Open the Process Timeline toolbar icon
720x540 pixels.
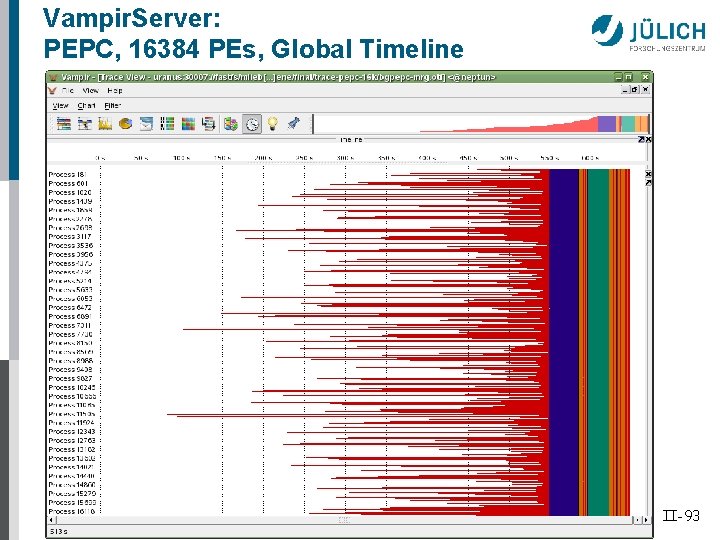click(84, 124)
